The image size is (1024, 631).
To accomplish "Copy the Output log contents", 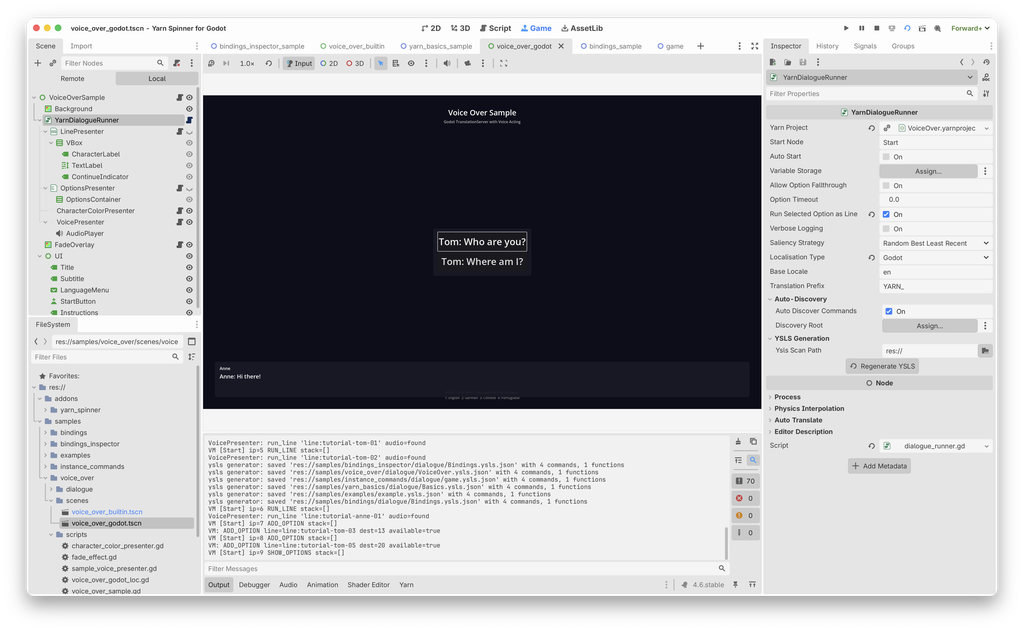I will coord(753,441).
